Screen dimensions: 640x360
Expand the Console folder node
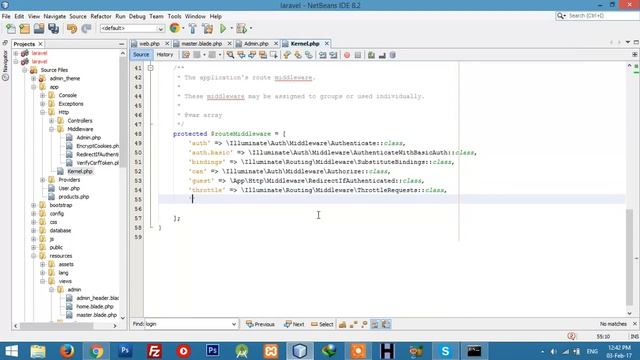pyautogui.click(x=43, y=95)
